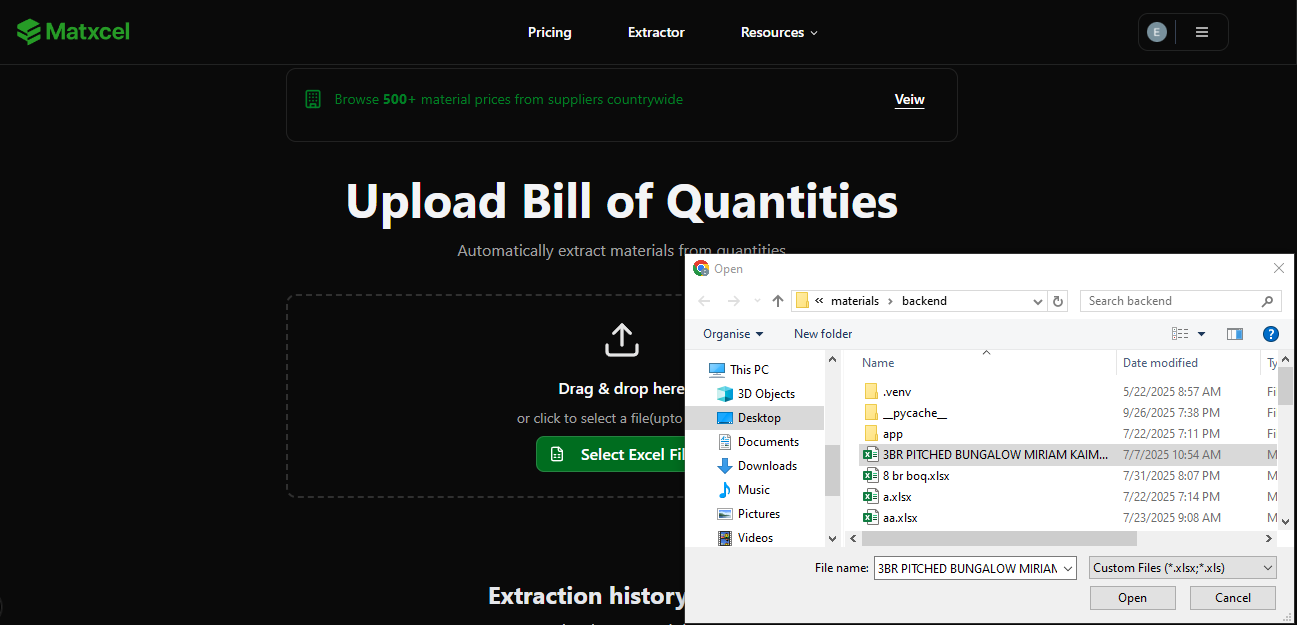Click the E profile avatar
Viewport: 1297px width, 625px height.
[x=1157, y=31]
